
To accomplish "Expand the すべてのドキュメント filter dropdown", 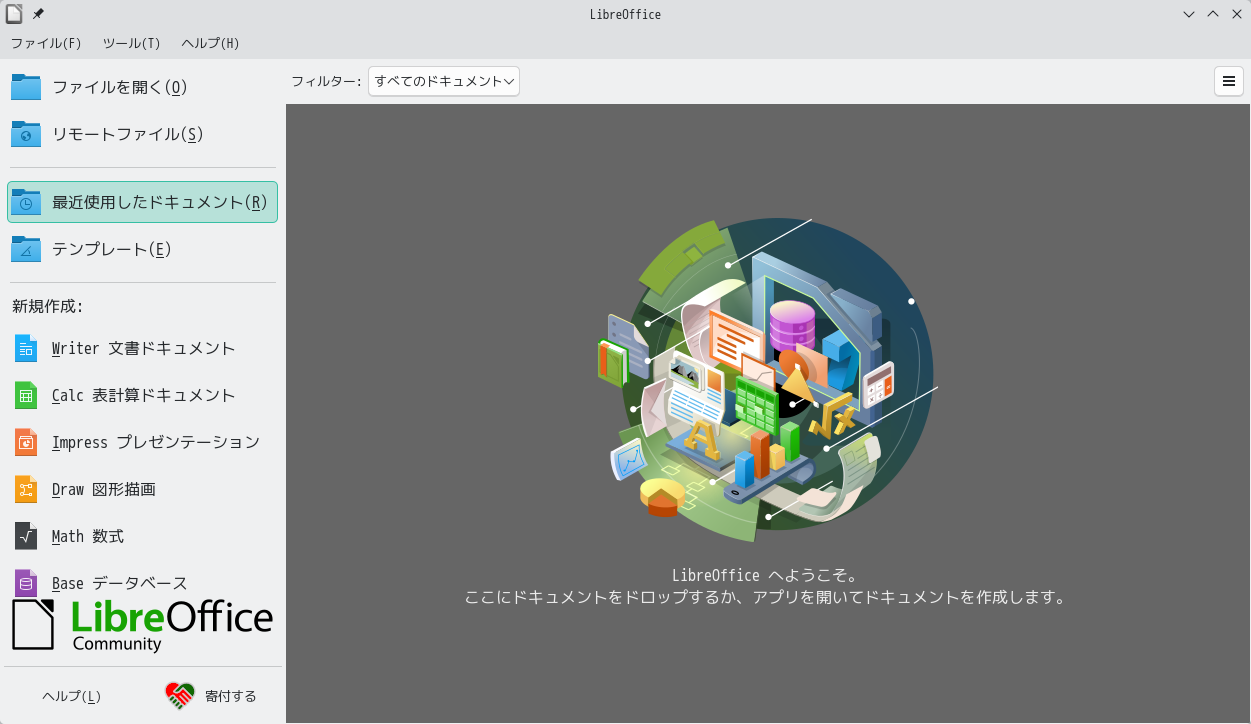I will (444, 81).
